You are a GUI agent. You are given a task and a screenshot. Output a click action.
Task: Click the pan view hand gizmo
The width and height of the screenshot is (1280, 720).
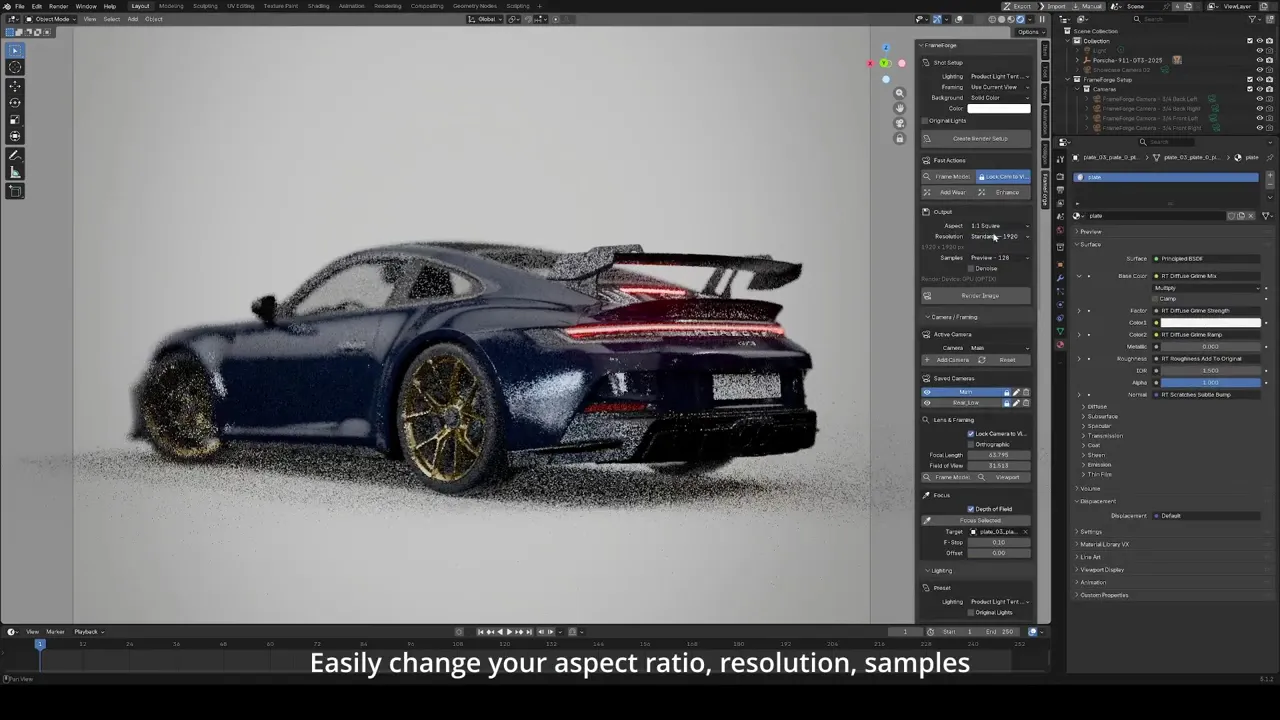click(x=899, y=108)
